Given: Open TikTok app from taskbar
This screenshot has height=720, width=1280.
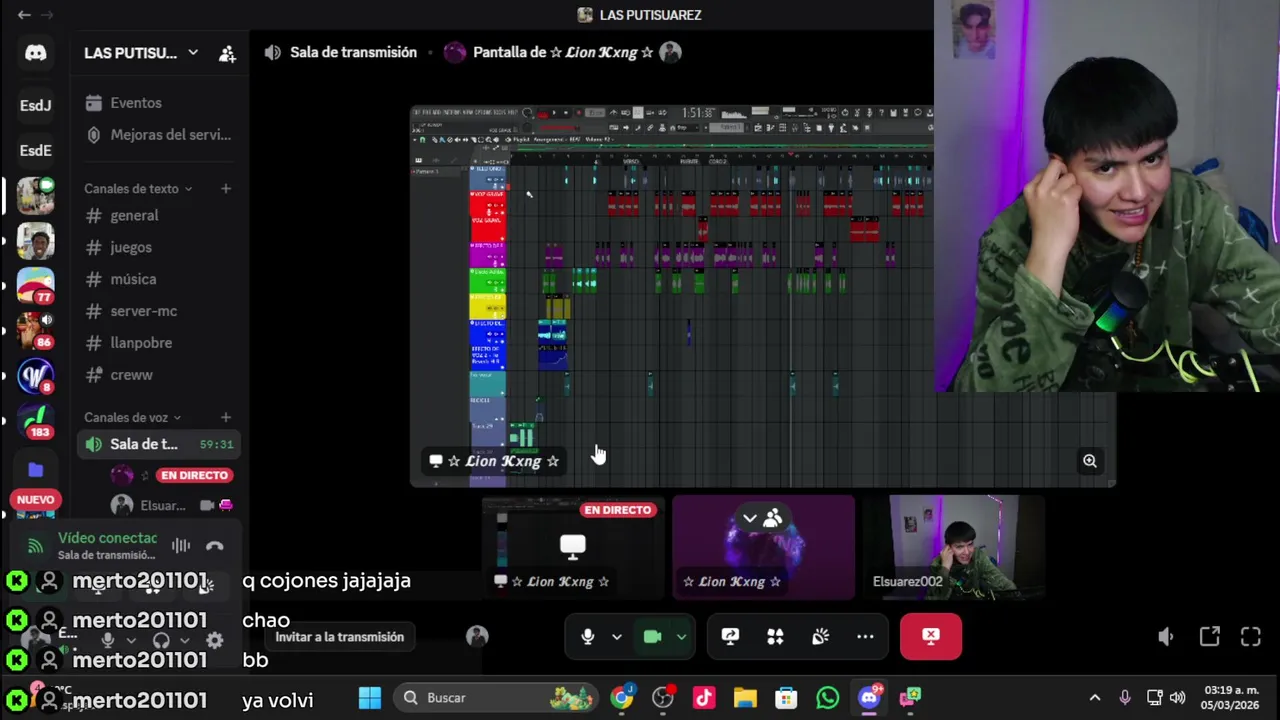Looking at the screenshot, I should click(x=704, y=698).
